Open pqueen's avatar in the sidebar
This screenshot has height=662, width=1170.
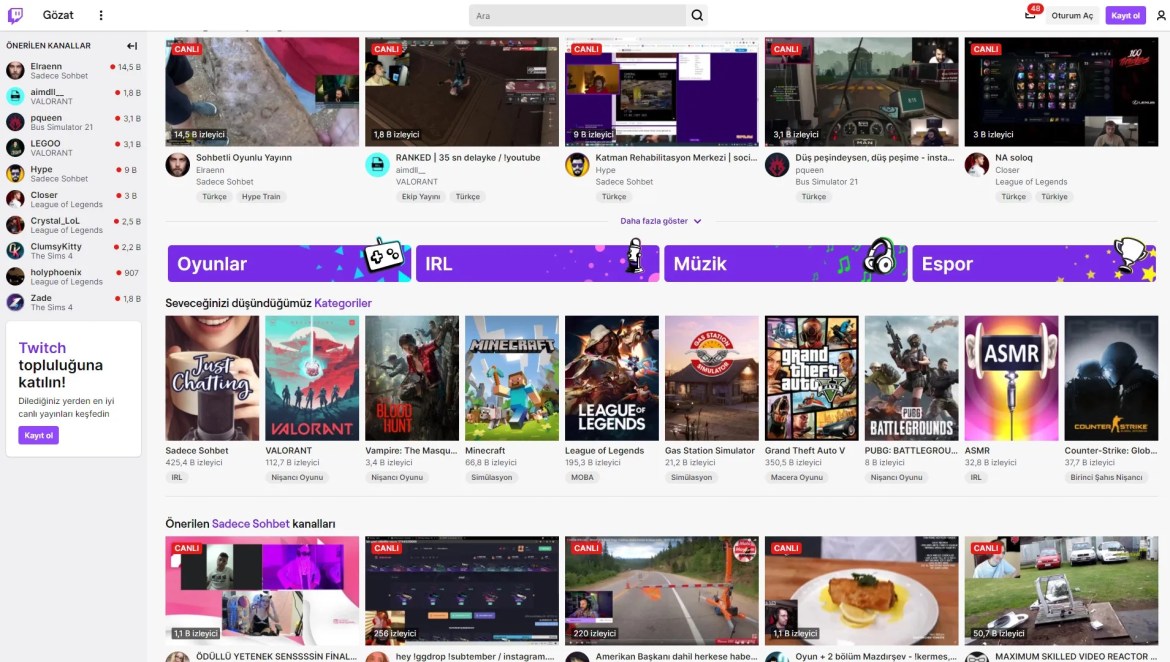click(x=15, y=122)
